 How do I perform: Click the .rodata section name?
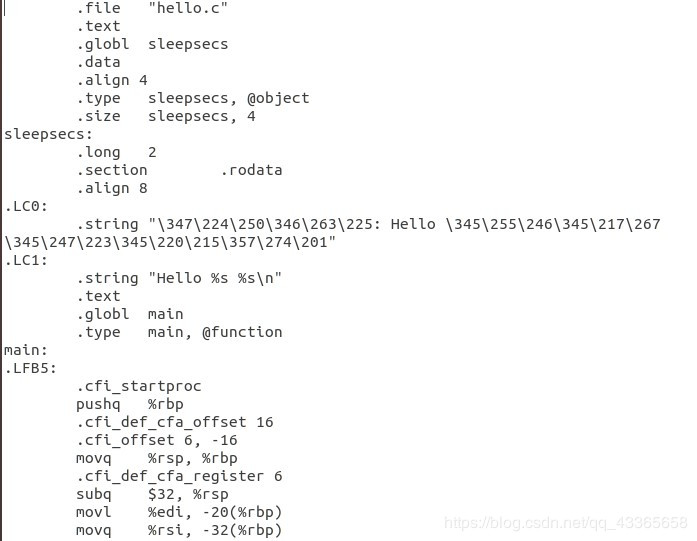click(252, 170)
